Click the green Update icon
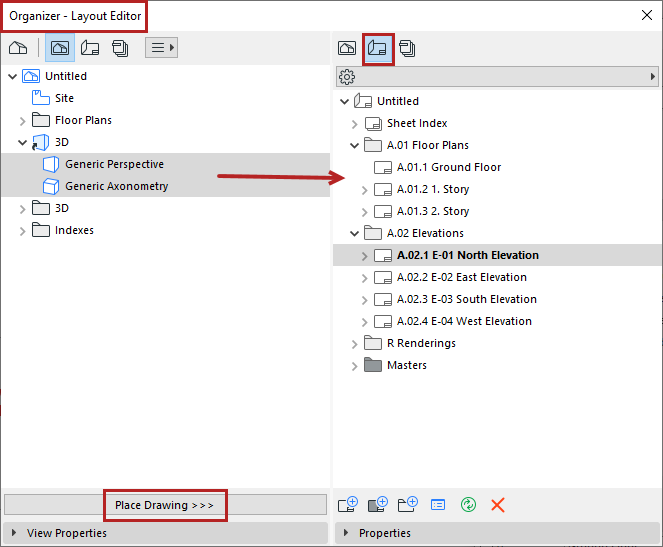The width and height of the screenshot is (663, 547). tap(468, 505)
